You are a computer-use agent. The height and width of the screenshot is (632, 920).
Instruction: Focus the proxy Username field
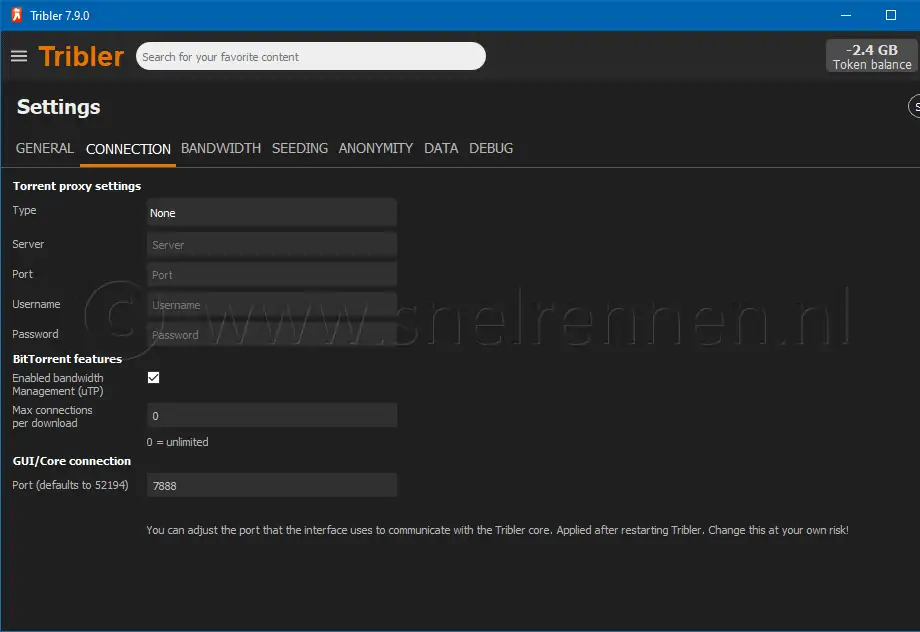(x=272, y=305)
